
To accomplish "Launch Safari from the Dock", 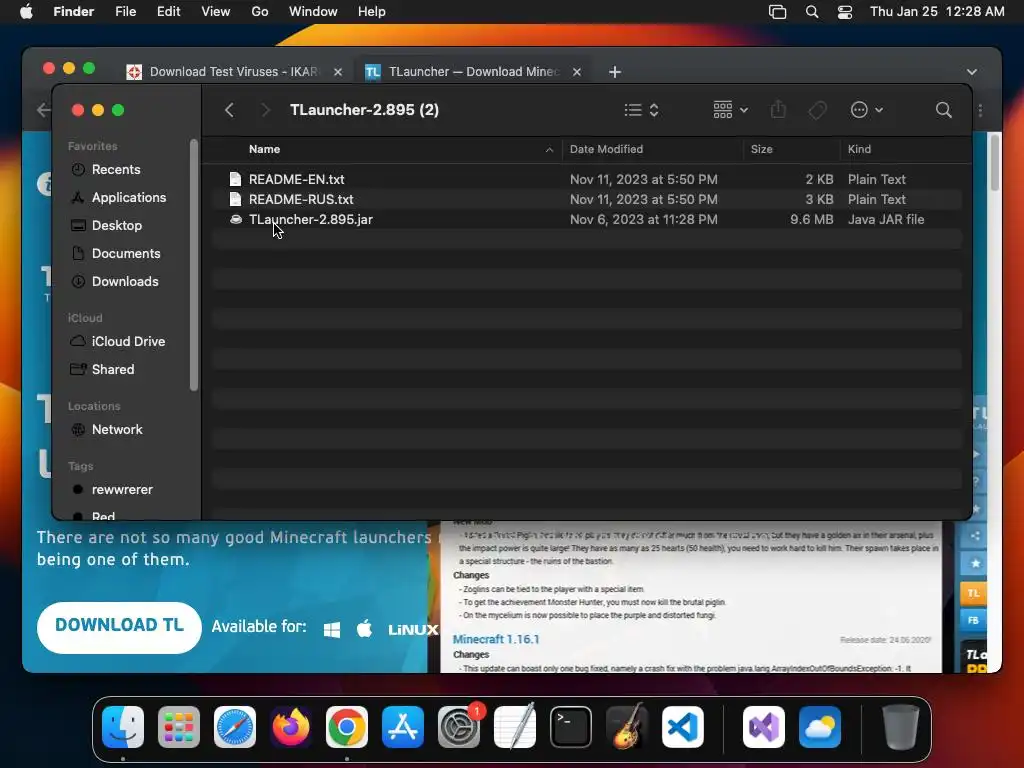I will (234, 727).
